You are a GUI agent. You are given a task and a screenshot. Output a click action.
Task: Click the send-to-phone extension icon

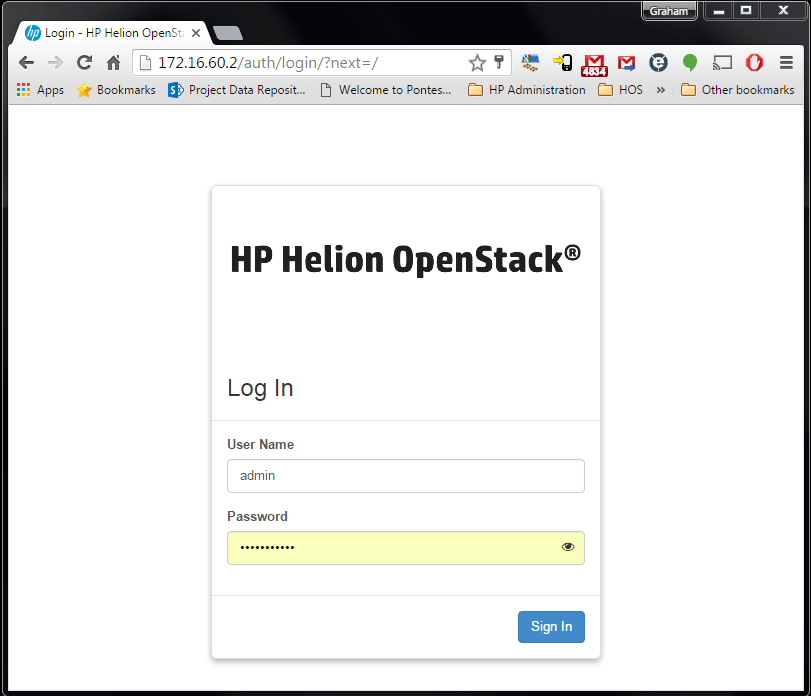(x=564, y=63)
